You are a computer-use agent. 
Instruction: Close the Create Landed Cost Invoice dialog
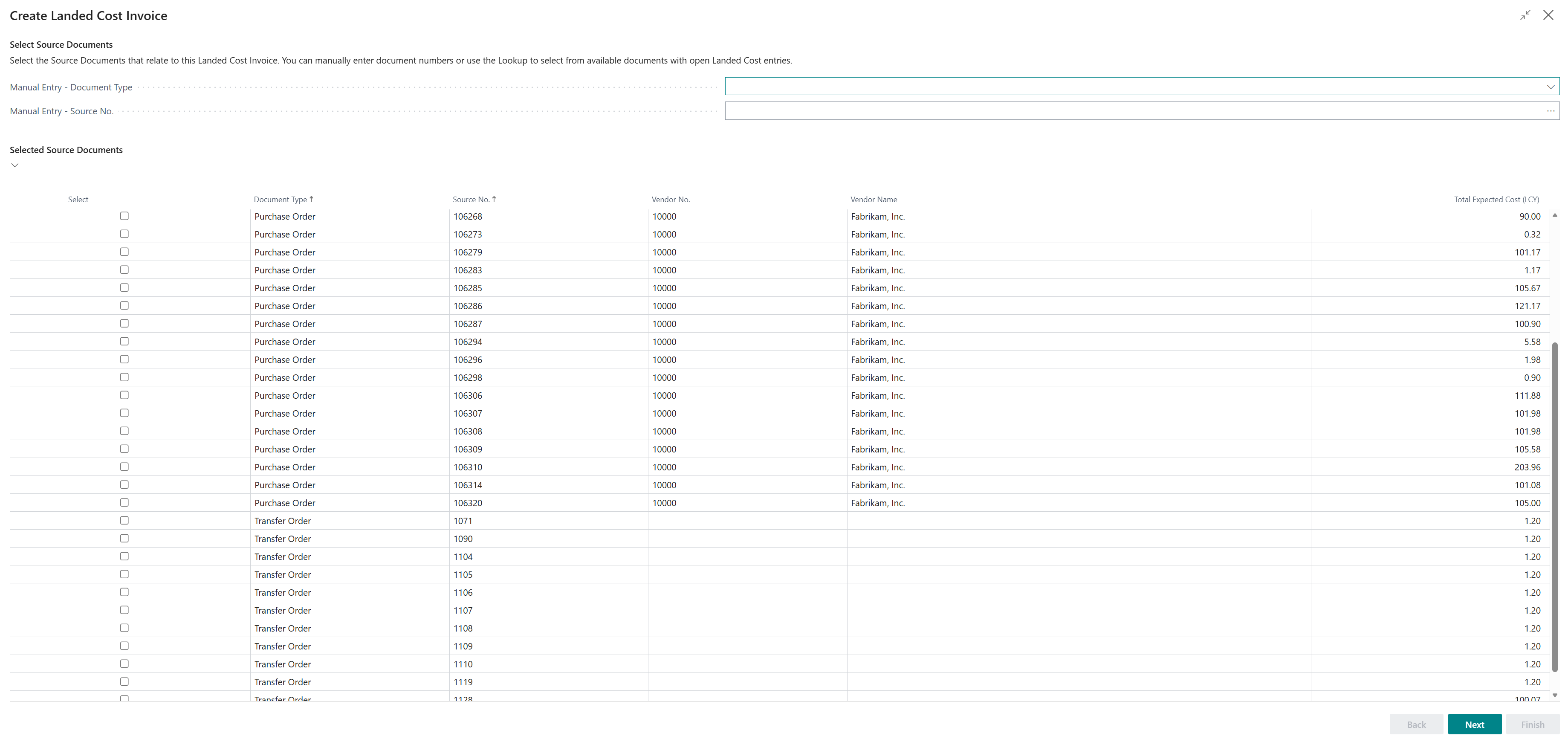pyautogui.click(x=1548, y=15)
